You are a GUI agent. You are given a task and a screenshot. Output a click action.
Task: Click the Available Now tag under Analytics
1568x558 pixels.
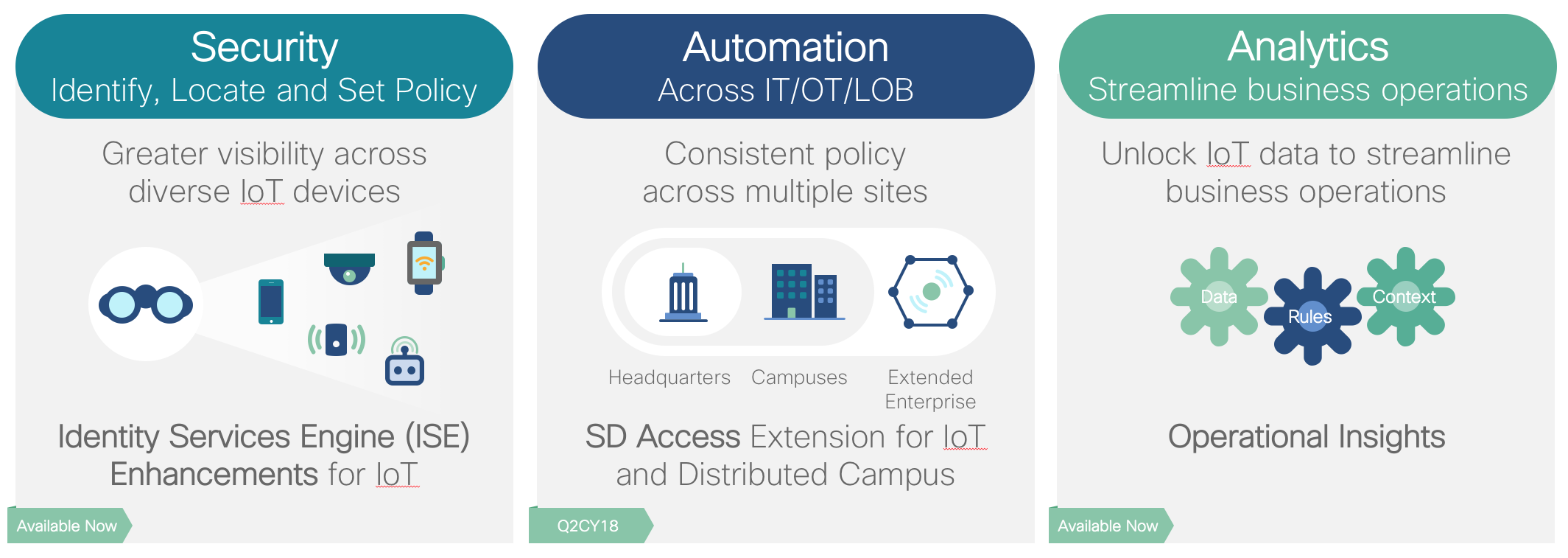pos(1108,526)
